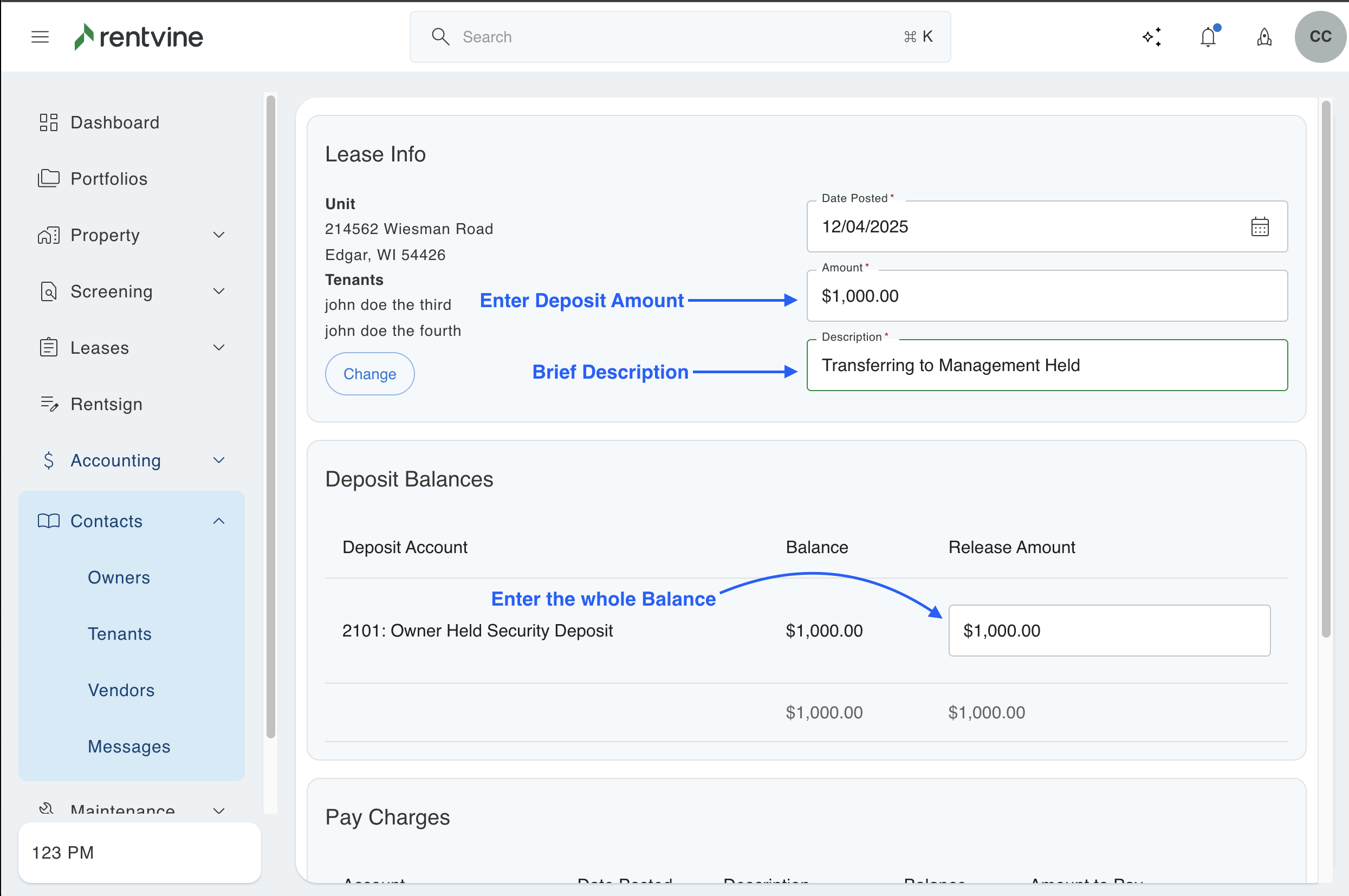Click the rocket launch icon
Image resolution: width=1349 pixels, height=896 pixels.
click(1264, 37)
